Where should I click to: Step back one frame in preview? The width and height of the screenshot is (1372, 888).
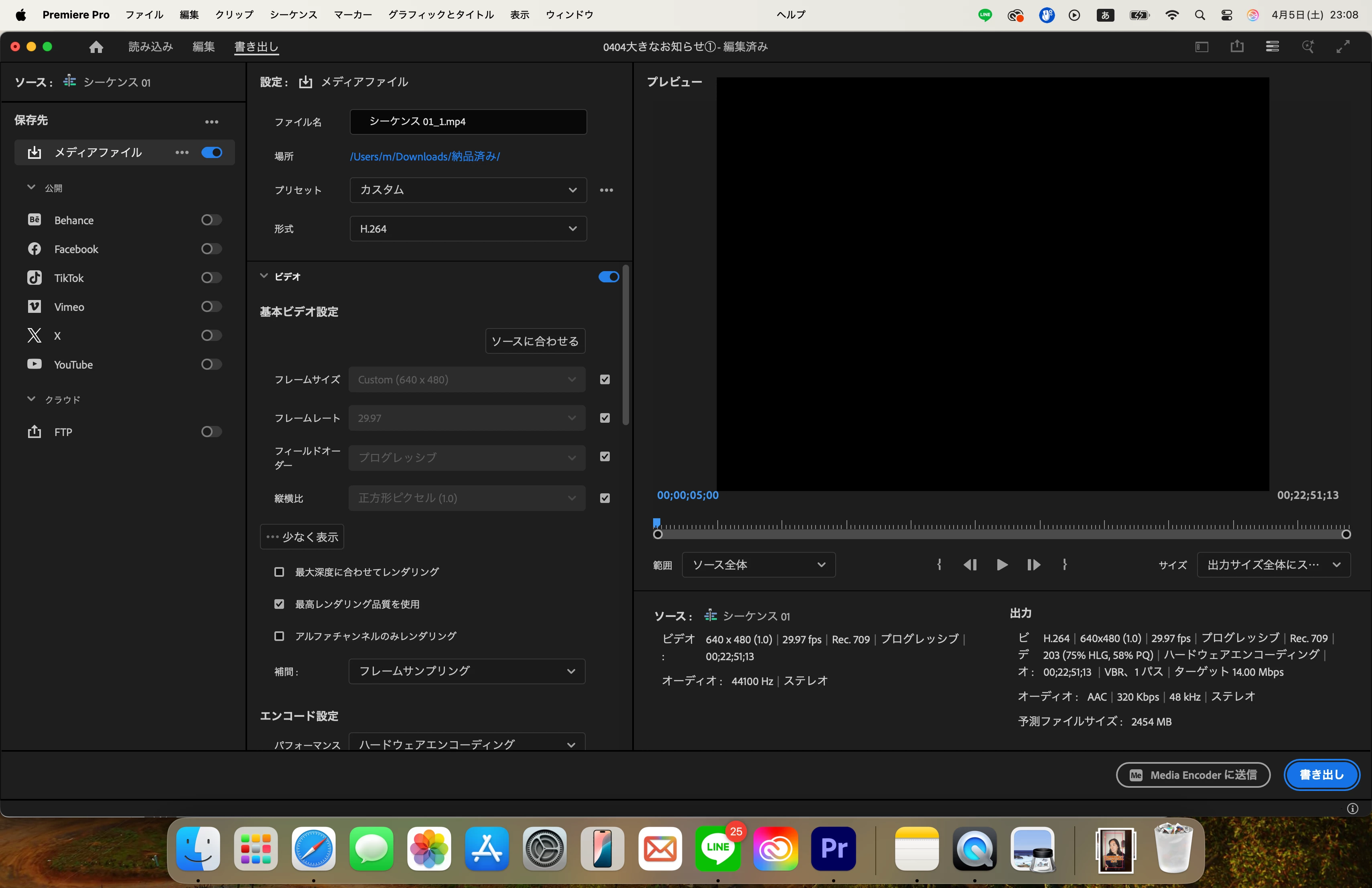coord(970,565)
